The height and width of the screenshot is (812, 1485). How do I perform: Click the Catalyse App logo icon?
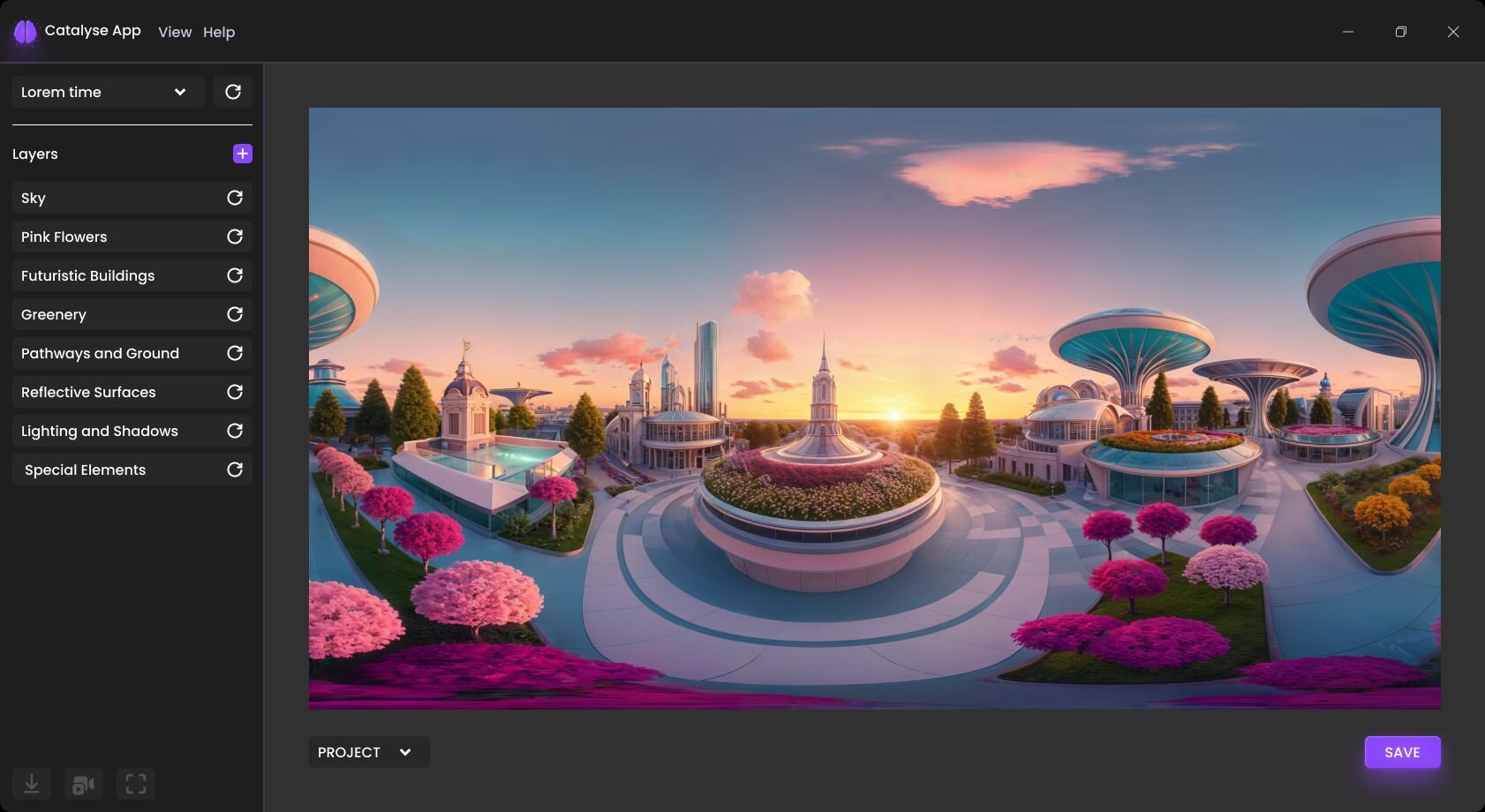coord(25,32)
